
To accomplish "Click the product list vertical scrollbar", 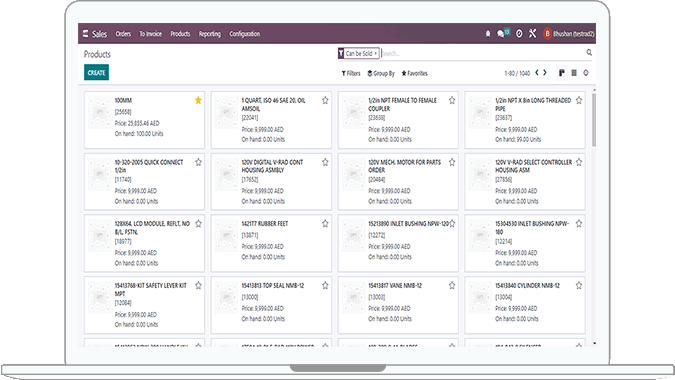I will 594,120.
